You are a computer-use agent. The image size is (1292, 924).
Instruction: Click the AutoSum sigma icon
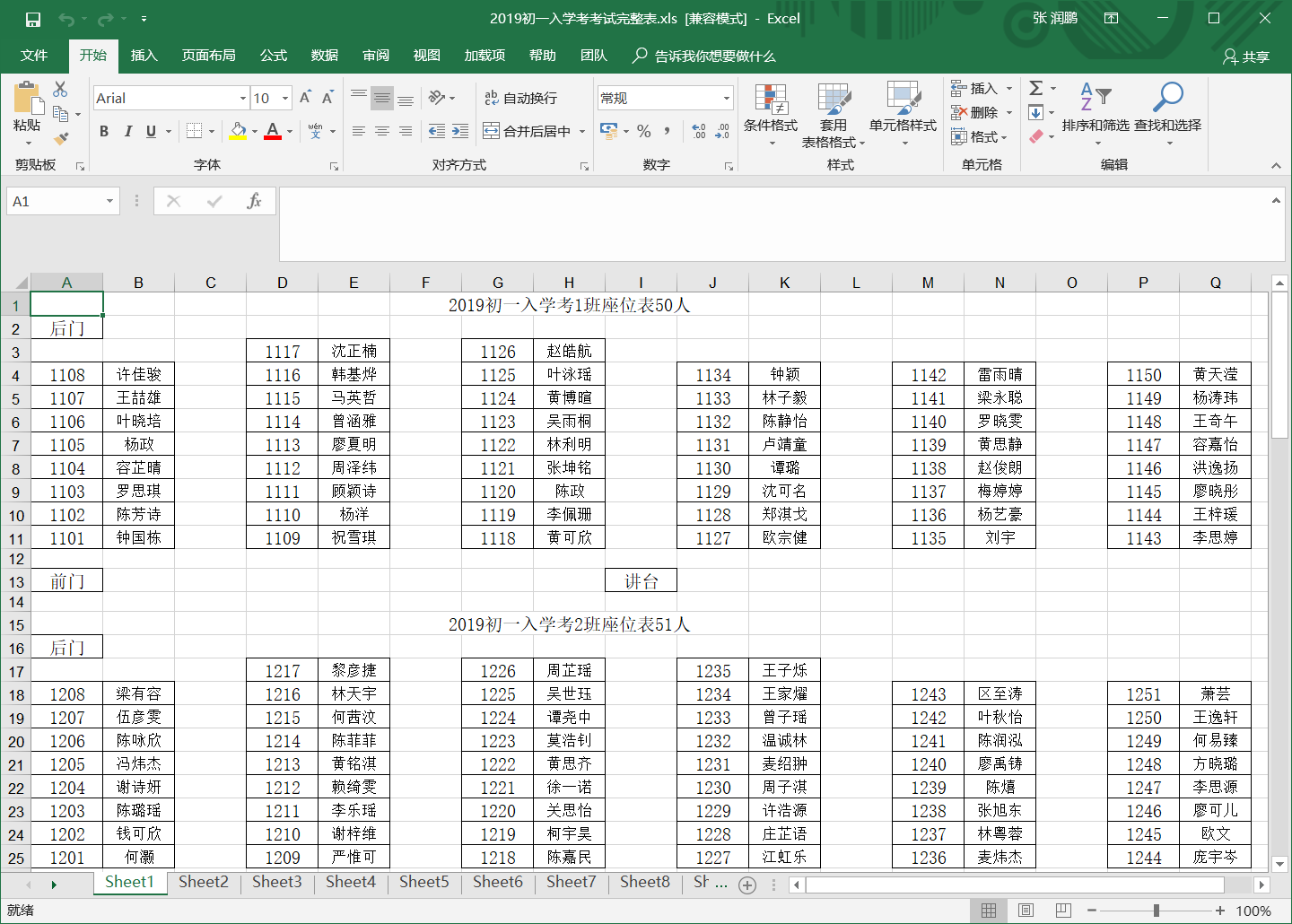pos(1036,88)
